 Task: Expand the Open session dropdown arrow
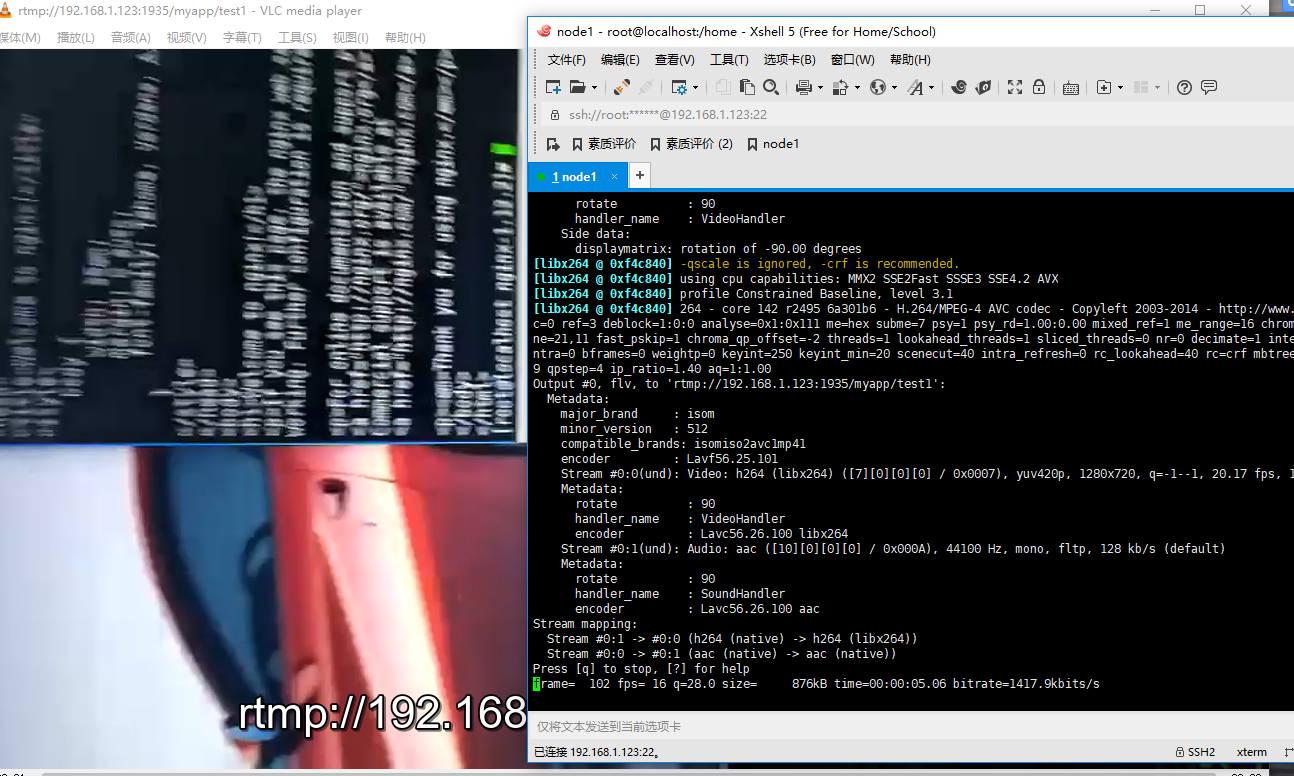pyautogui.click(x=594, y=87)
